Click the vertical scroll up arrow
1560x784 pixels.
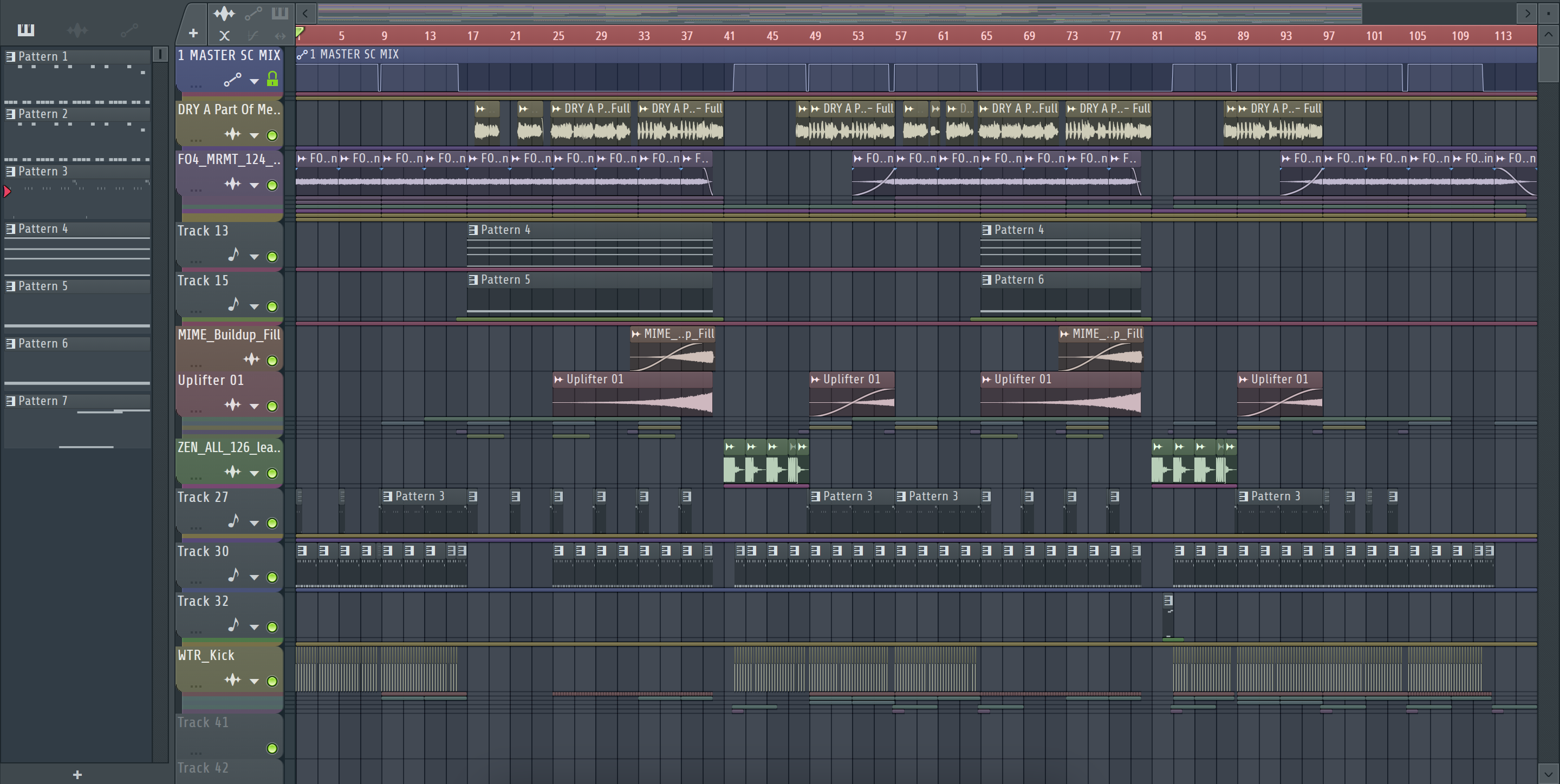tap(1548, 35)
